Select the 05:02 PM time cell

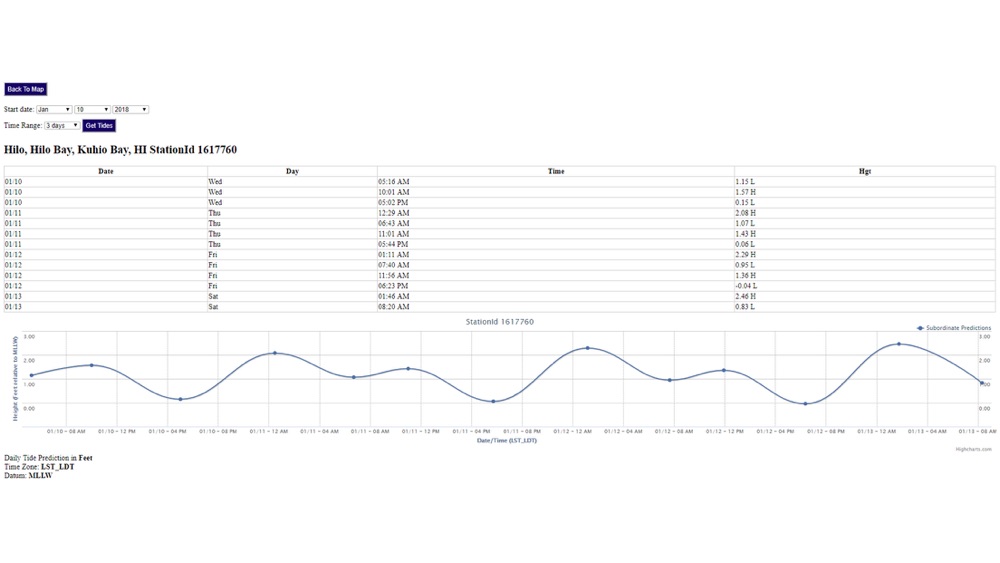coord(555,203)
